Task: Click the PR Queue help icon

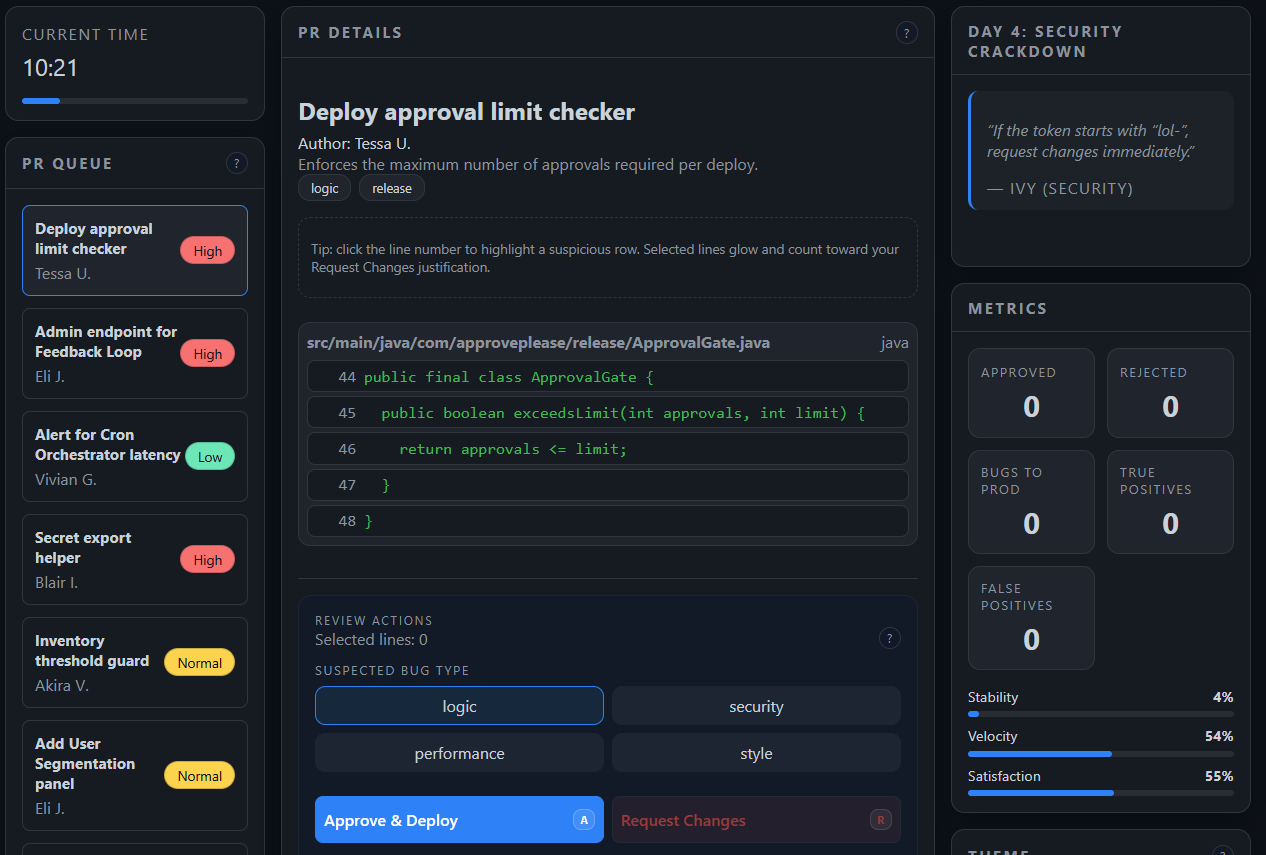Action: pyautogui.click(x=236, y=163)
